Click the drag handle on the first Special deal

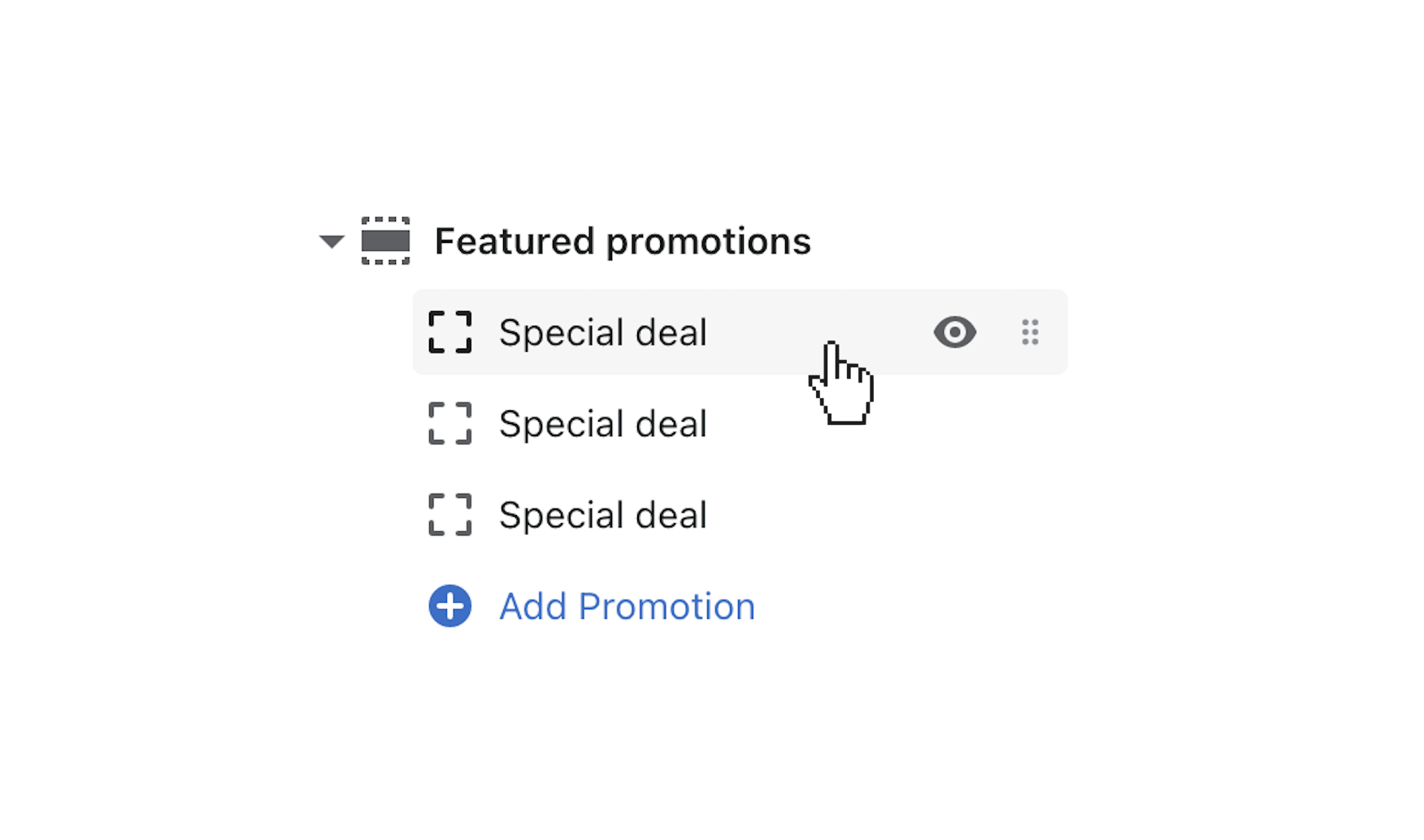point(1029,332)
